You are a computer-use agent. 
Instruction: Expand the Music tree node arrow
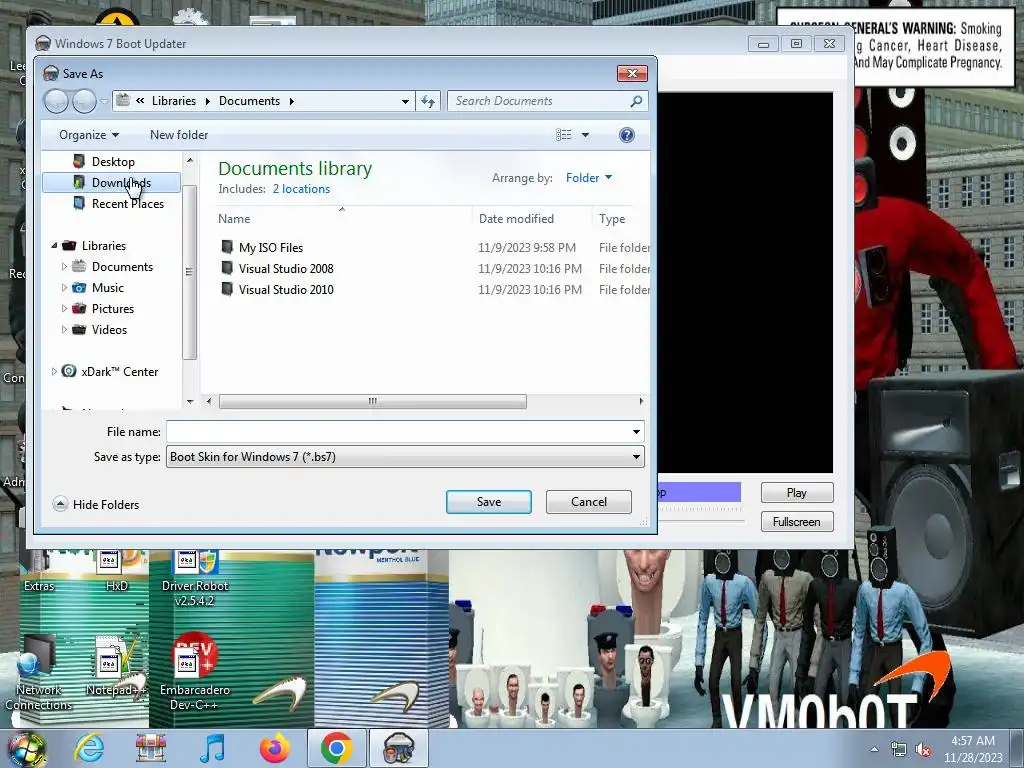click(64, 287)
